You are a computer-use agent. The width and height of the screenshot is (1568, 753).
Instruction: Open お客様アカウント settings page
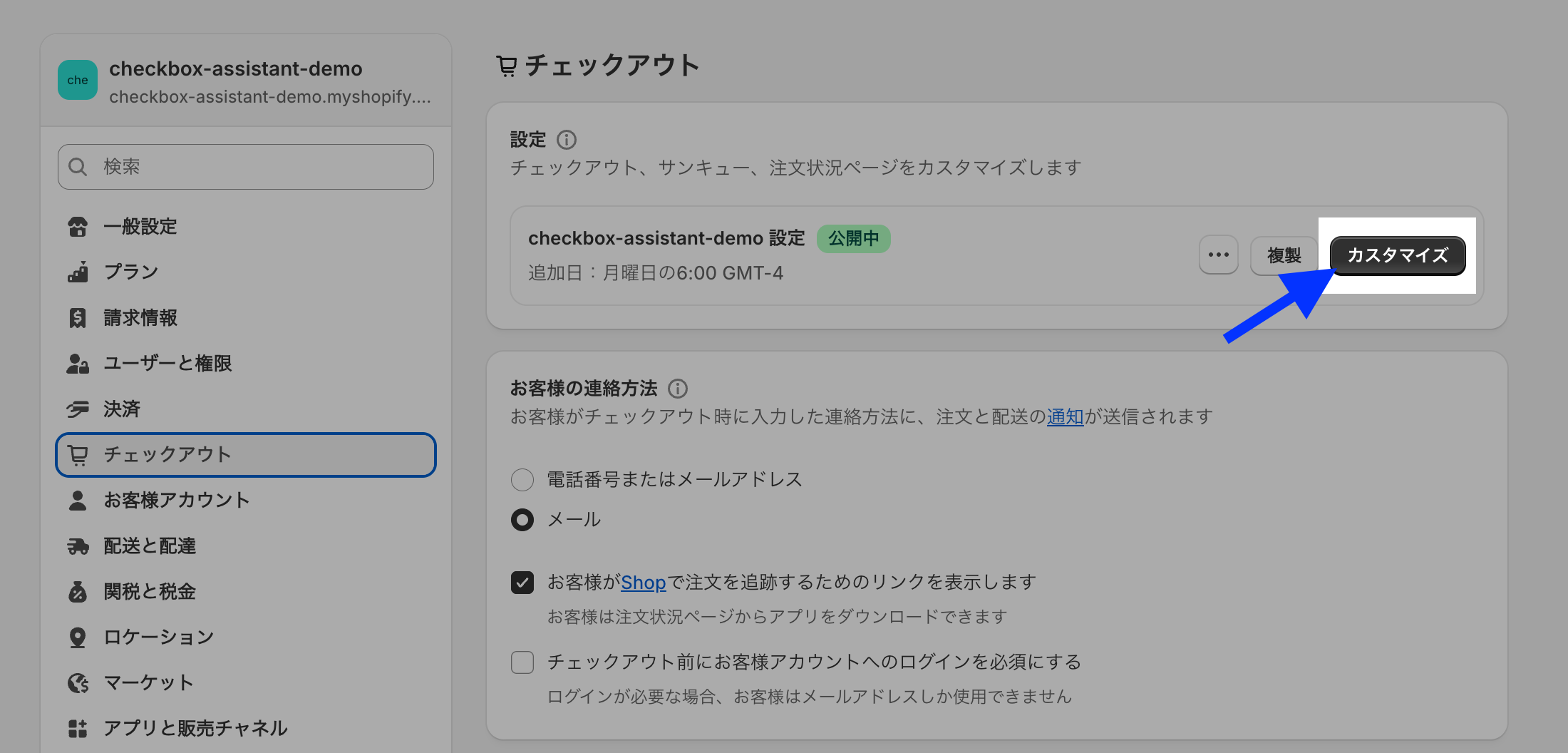tap(177, 501)
